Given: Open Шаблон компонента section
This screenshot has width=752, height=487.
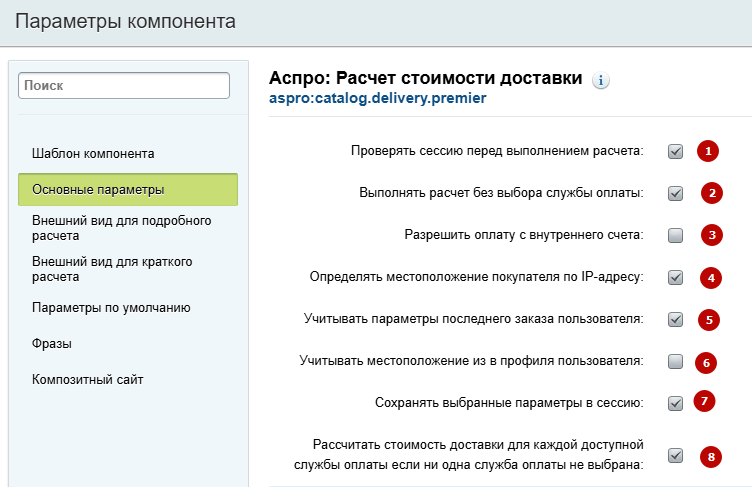Looking at the screenshot, I should click(93, 154).
